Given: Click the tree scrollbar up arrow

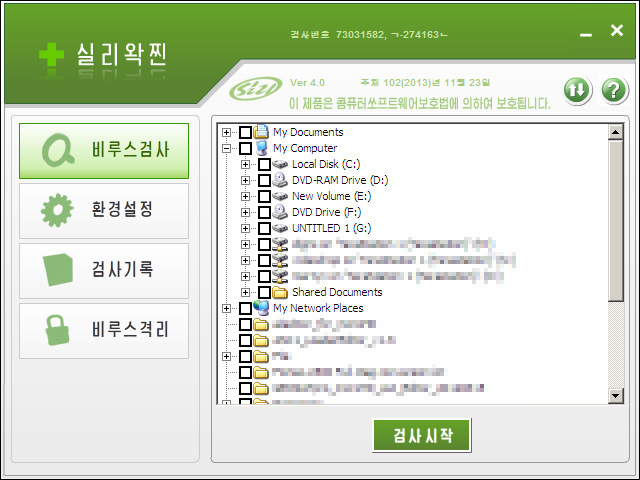Looking at the screenshot, I should (616, 132).
